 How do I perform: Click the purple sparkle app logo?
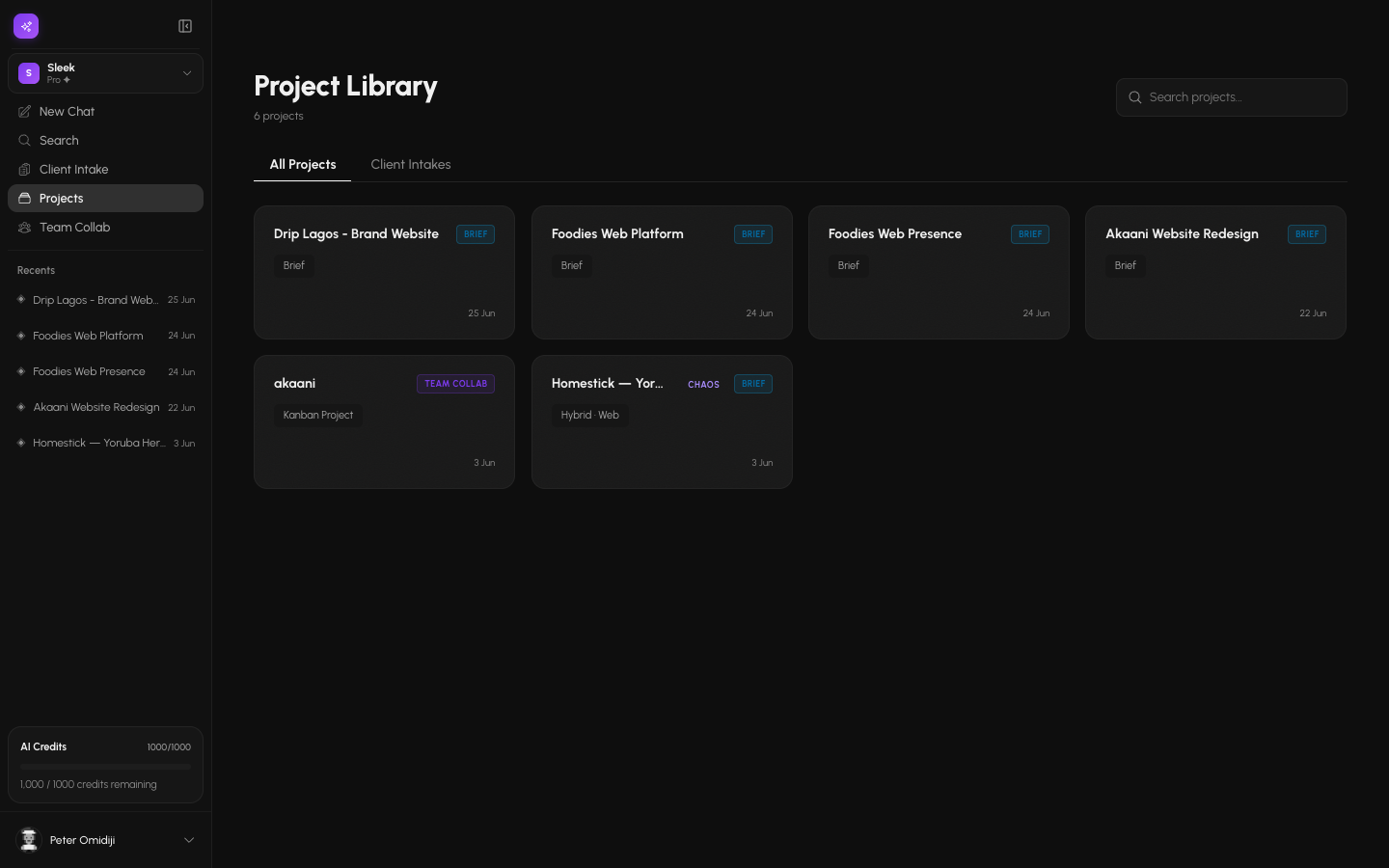point(26,26)
